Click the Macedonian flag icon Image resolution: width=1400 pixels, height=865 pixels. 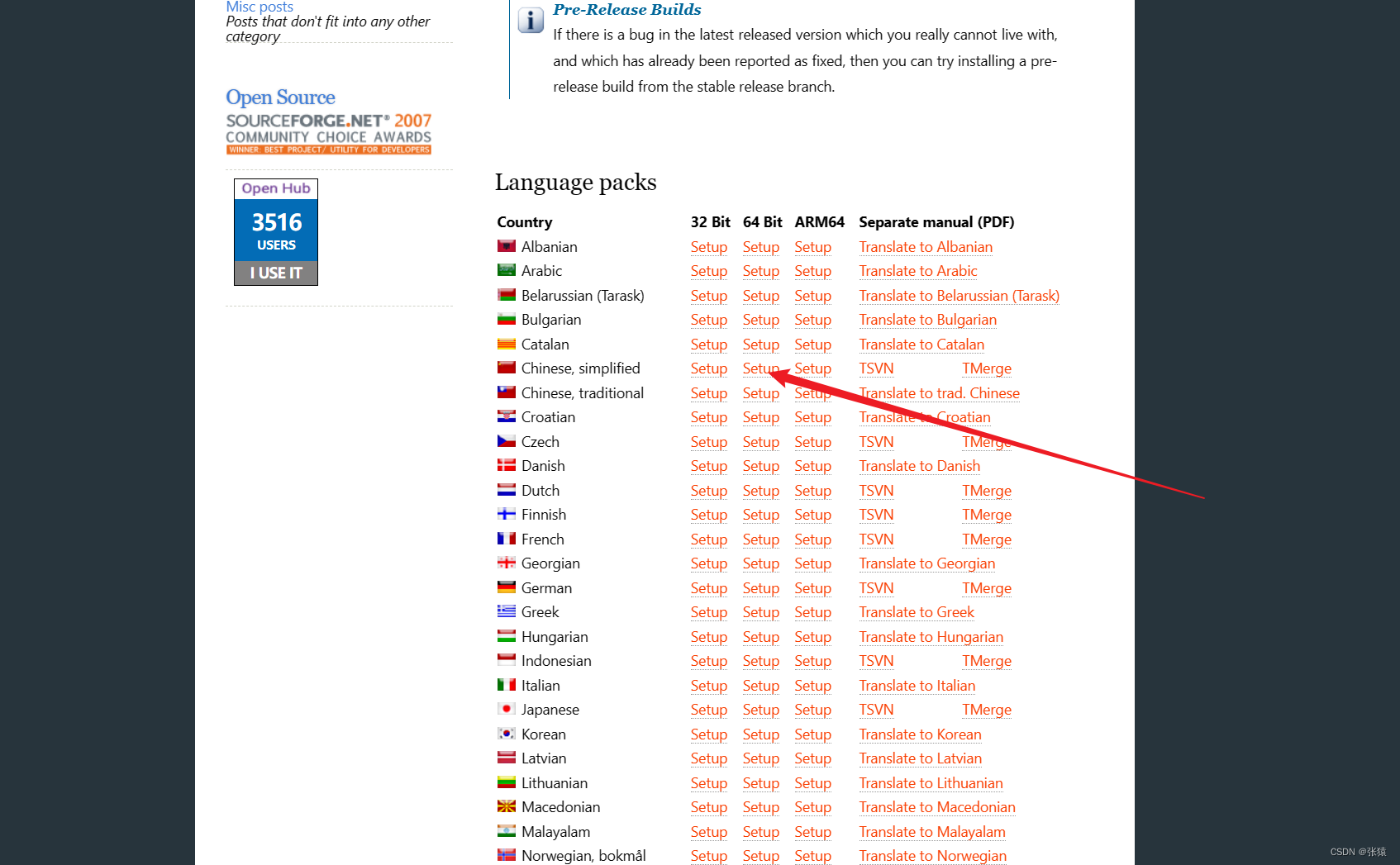coord(506,806)
